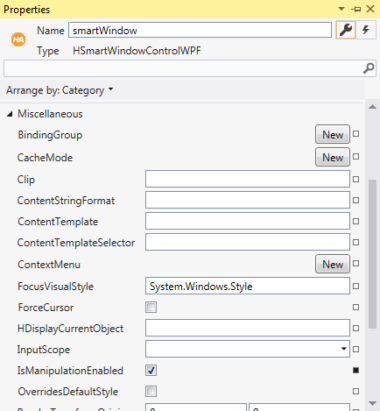Select the BindingGroup property label

point(50,135)
